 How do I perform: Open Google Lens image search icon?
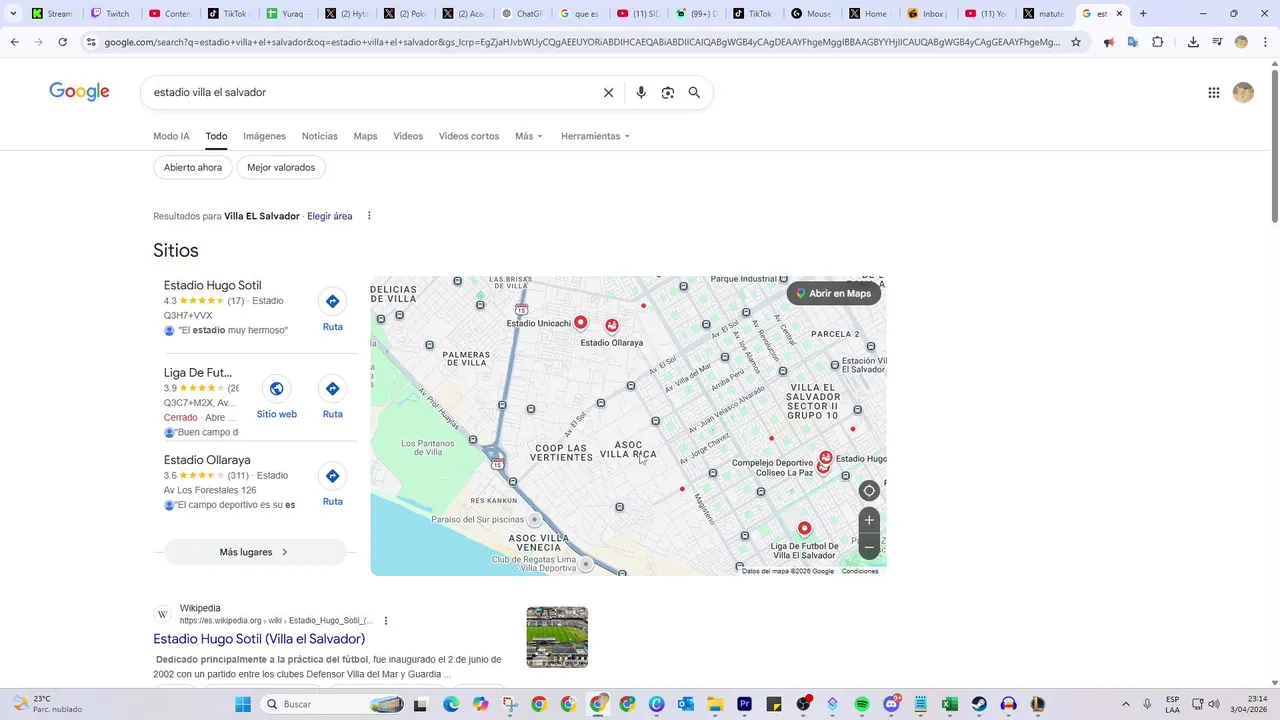click(x=668, y=92)
